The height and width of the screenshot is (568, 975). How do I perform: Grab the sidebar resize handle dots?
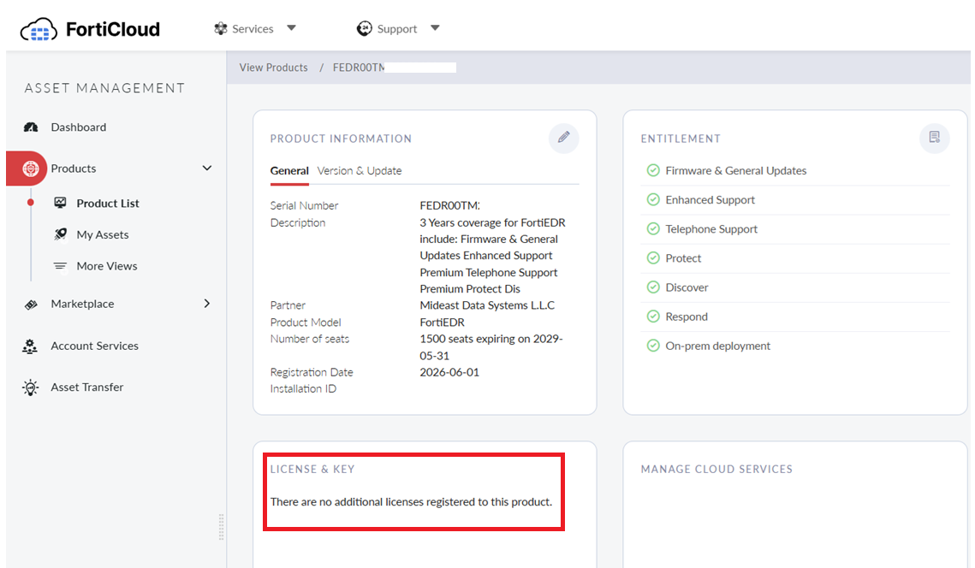[x=221, y=527]
